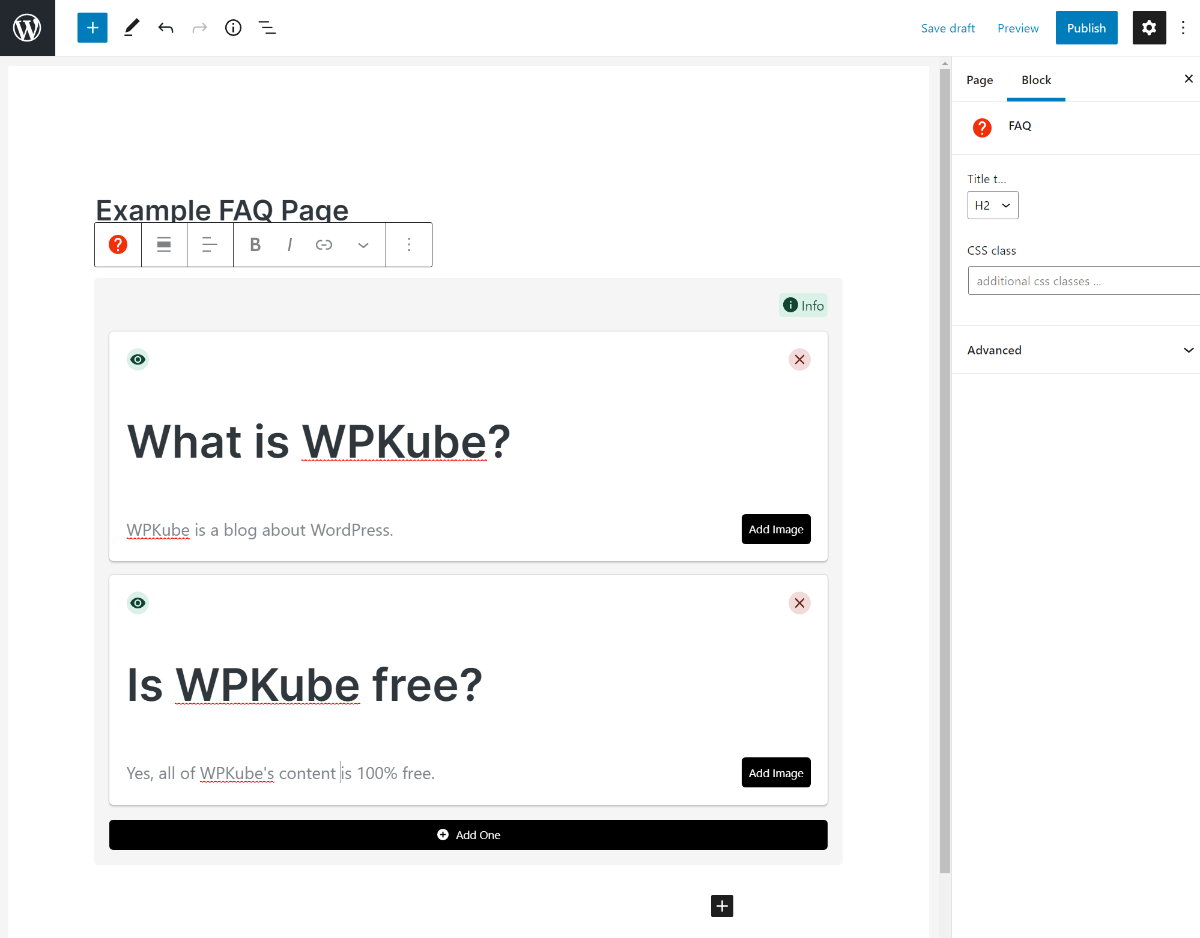The height and width of the screenshot is (938, 1200).
Task: Click the Undo arrow icon
Action: pos(166,27)
